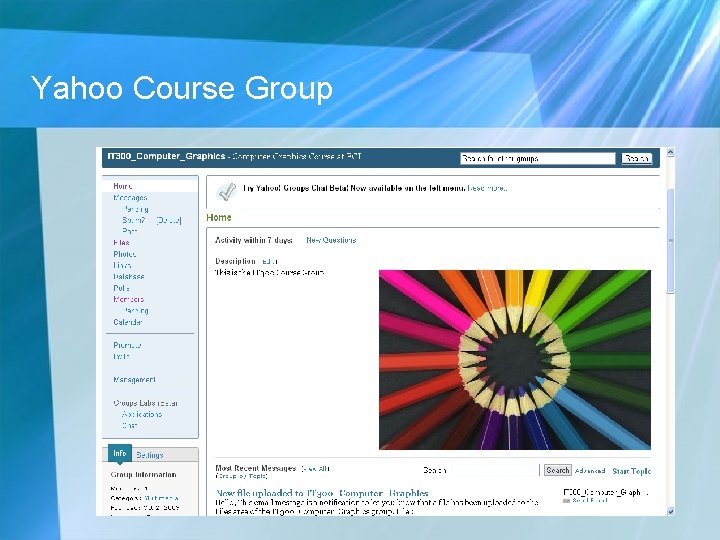The height and width of the screenshot is (540, 720).
Task: Follow the Read more link
Action: [x=487, y=188]
